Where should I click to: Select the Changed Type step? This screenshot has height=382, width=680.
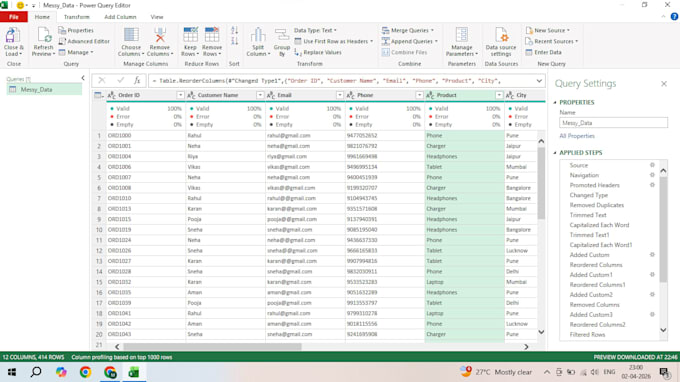coord(588,195)
